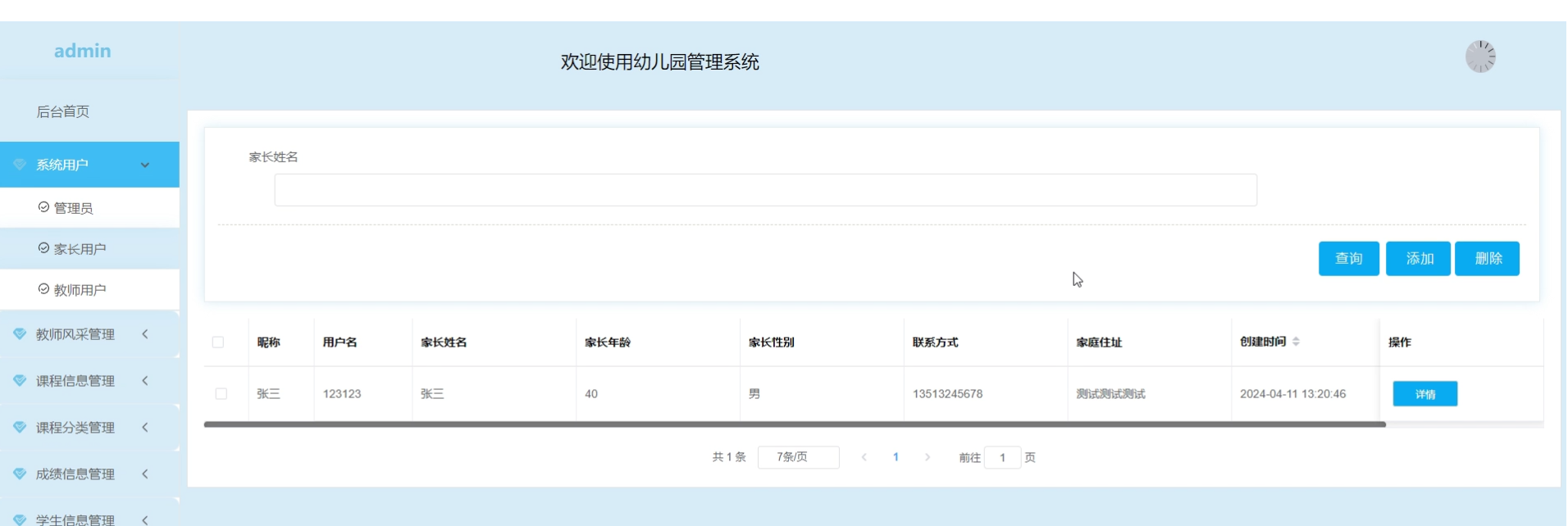Open the 课程分类管理 menu

click(x=89, y=428)
